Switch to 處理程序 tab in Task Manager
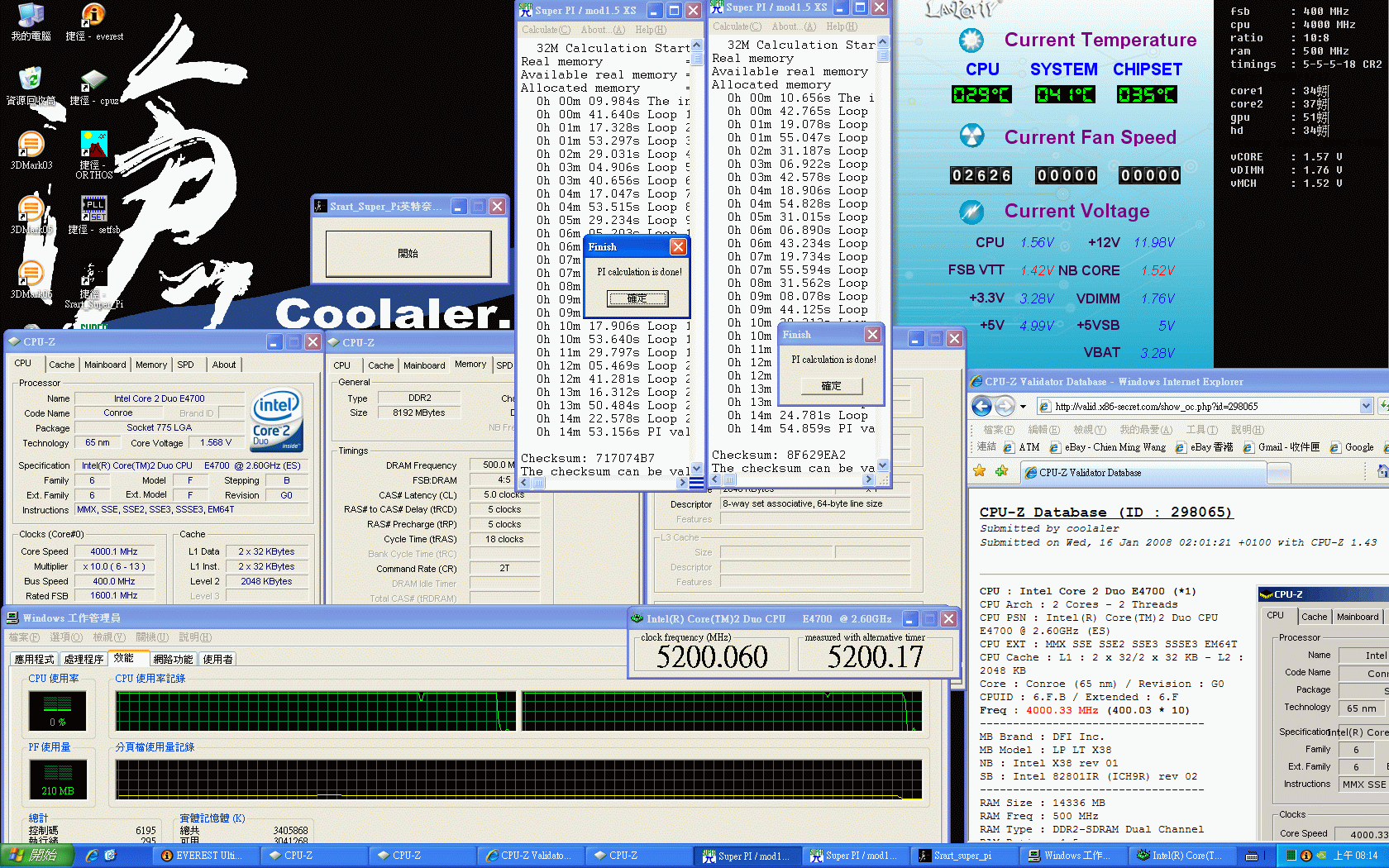Screen dimensions: 1389x868 (84, 659)
